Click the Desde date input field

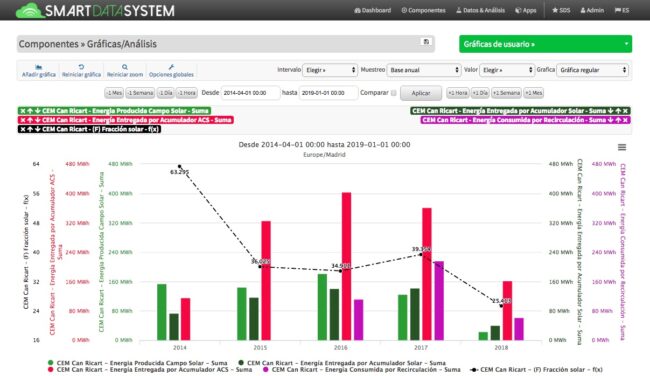(250, 93)
